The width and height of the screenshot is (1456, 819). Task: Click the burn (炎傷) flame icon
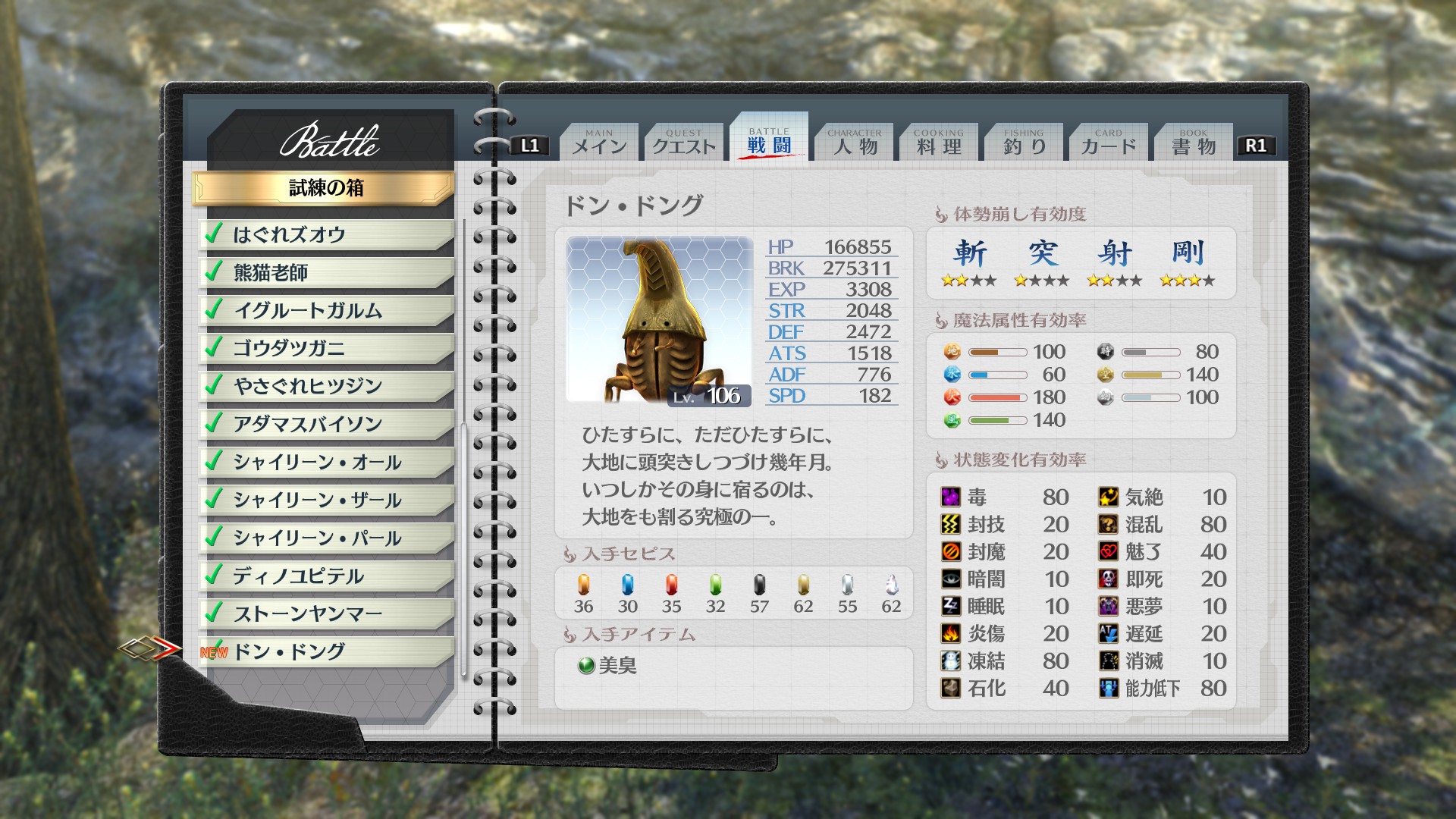pyautogui.click(x=950, y=634)
